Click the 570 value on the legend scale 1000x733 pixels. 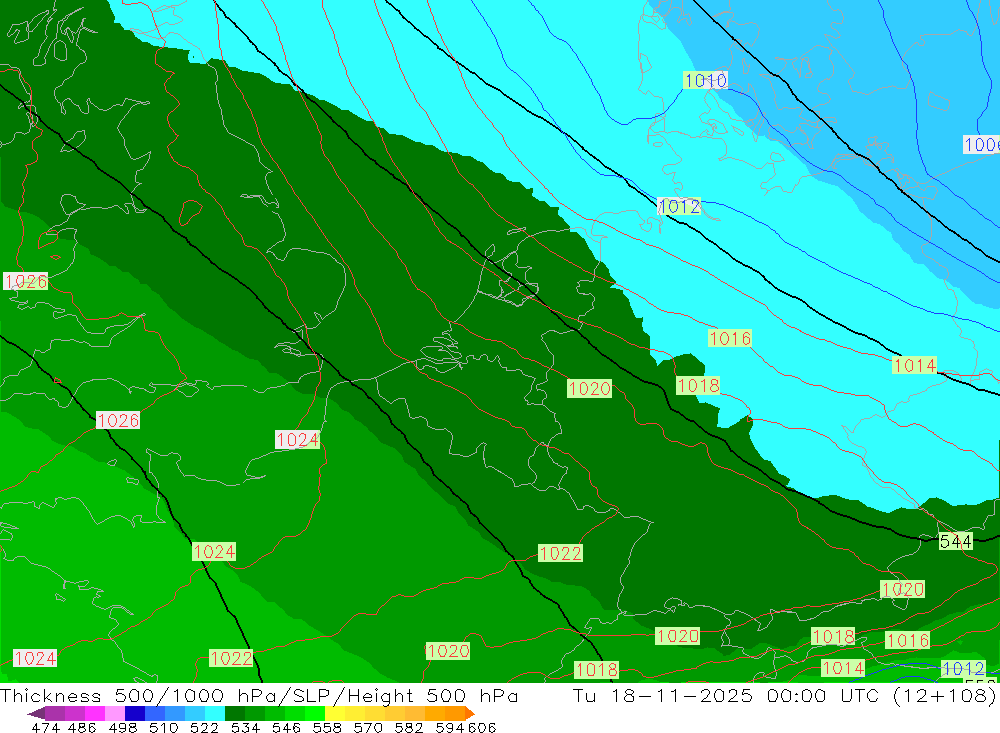[x=367, y=727]
